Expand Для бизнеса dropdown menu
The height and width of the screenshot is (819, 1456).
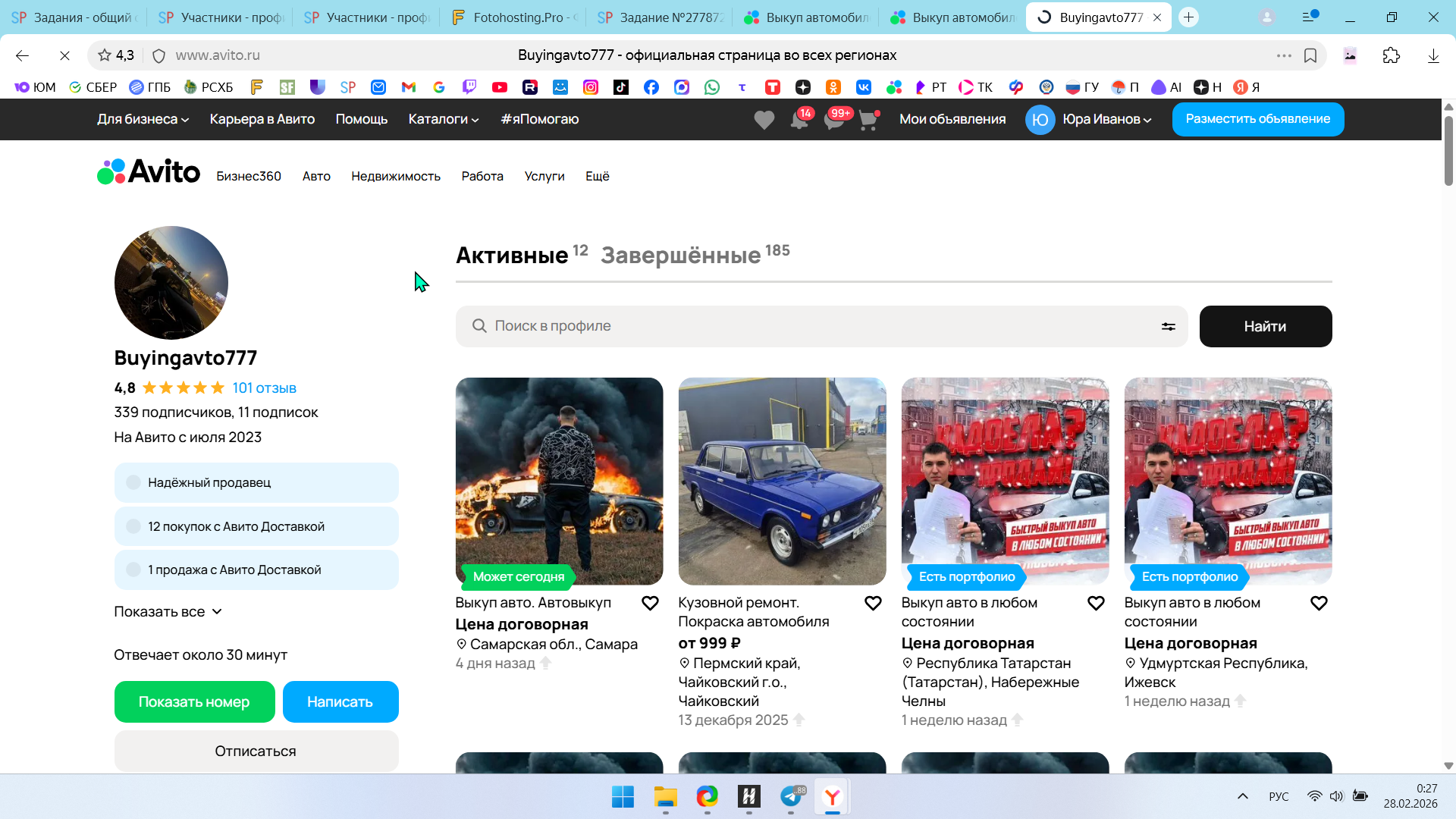pyautogui.click(x=143, y=119)
